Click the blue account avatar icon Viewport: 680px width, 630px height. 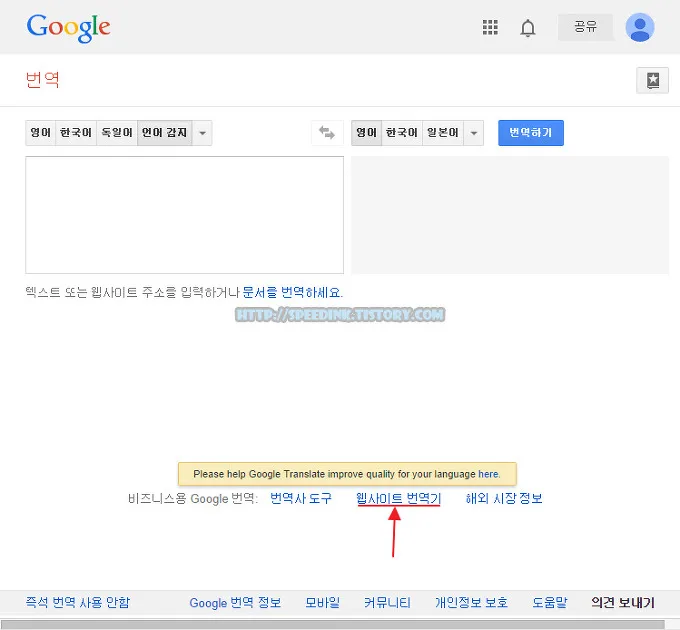pos(640,27)
